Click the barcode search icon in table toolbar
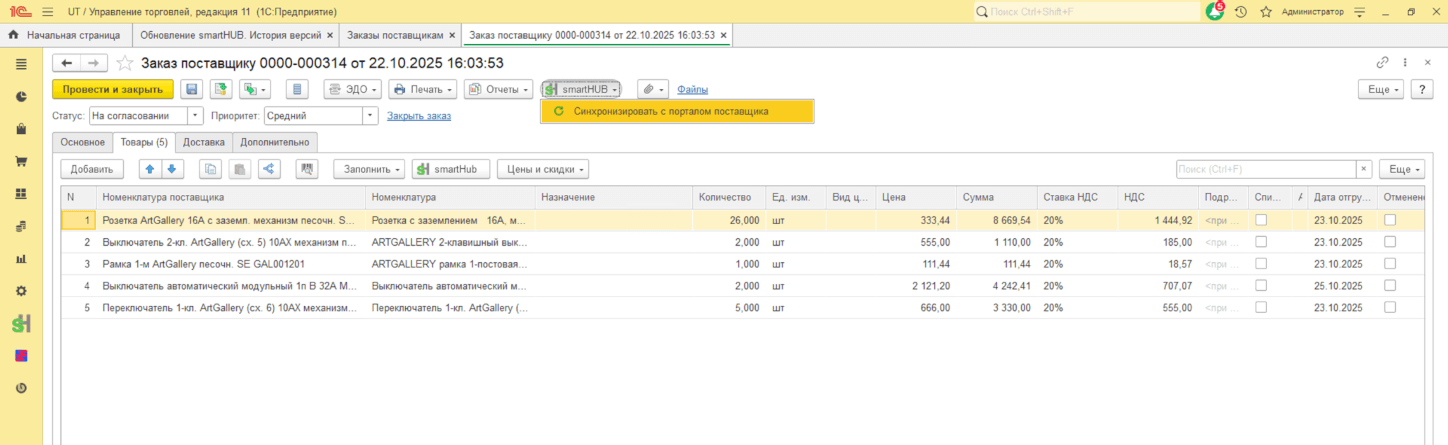 (x=307, y=169)
